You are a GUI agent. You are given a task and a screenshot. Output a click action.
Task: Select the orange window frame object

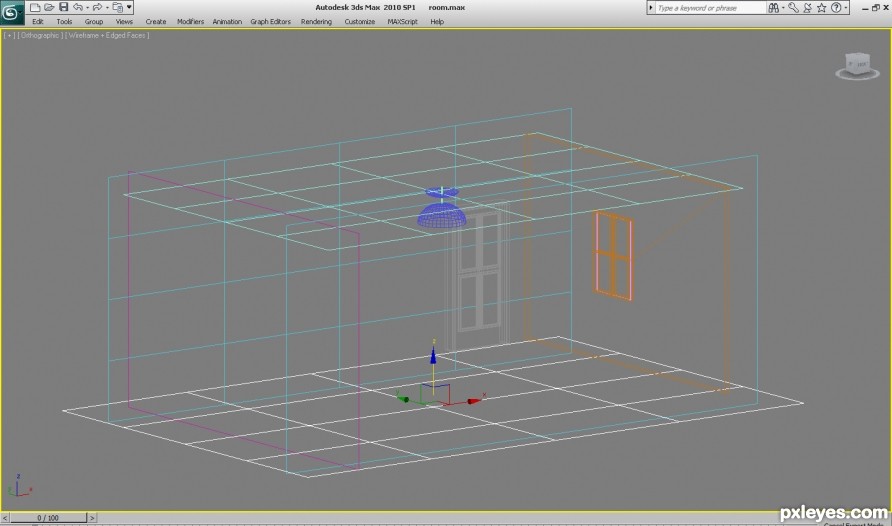point(614,255)
